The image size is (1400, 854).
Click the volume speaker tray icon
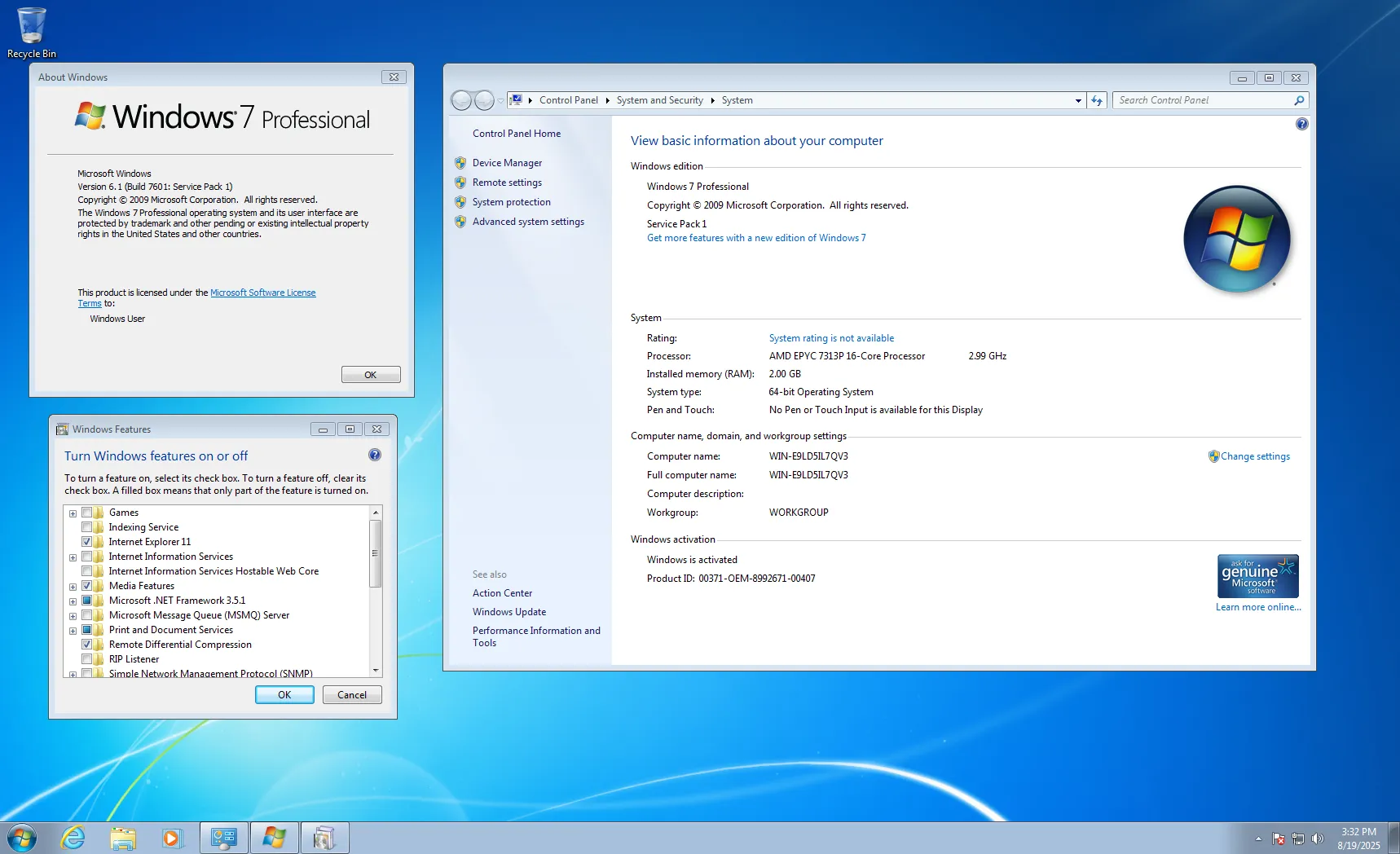[x=1318, y=839]
